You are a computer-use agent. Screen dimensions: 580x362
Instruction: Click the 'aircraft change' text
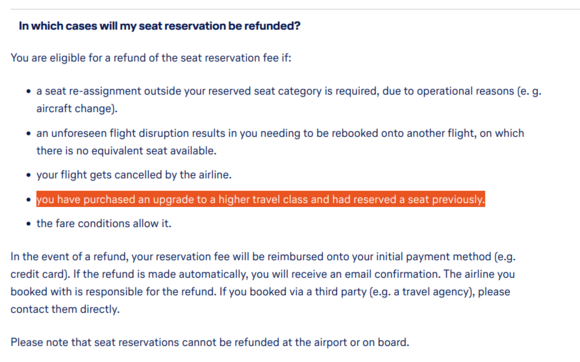click(77, 109)
